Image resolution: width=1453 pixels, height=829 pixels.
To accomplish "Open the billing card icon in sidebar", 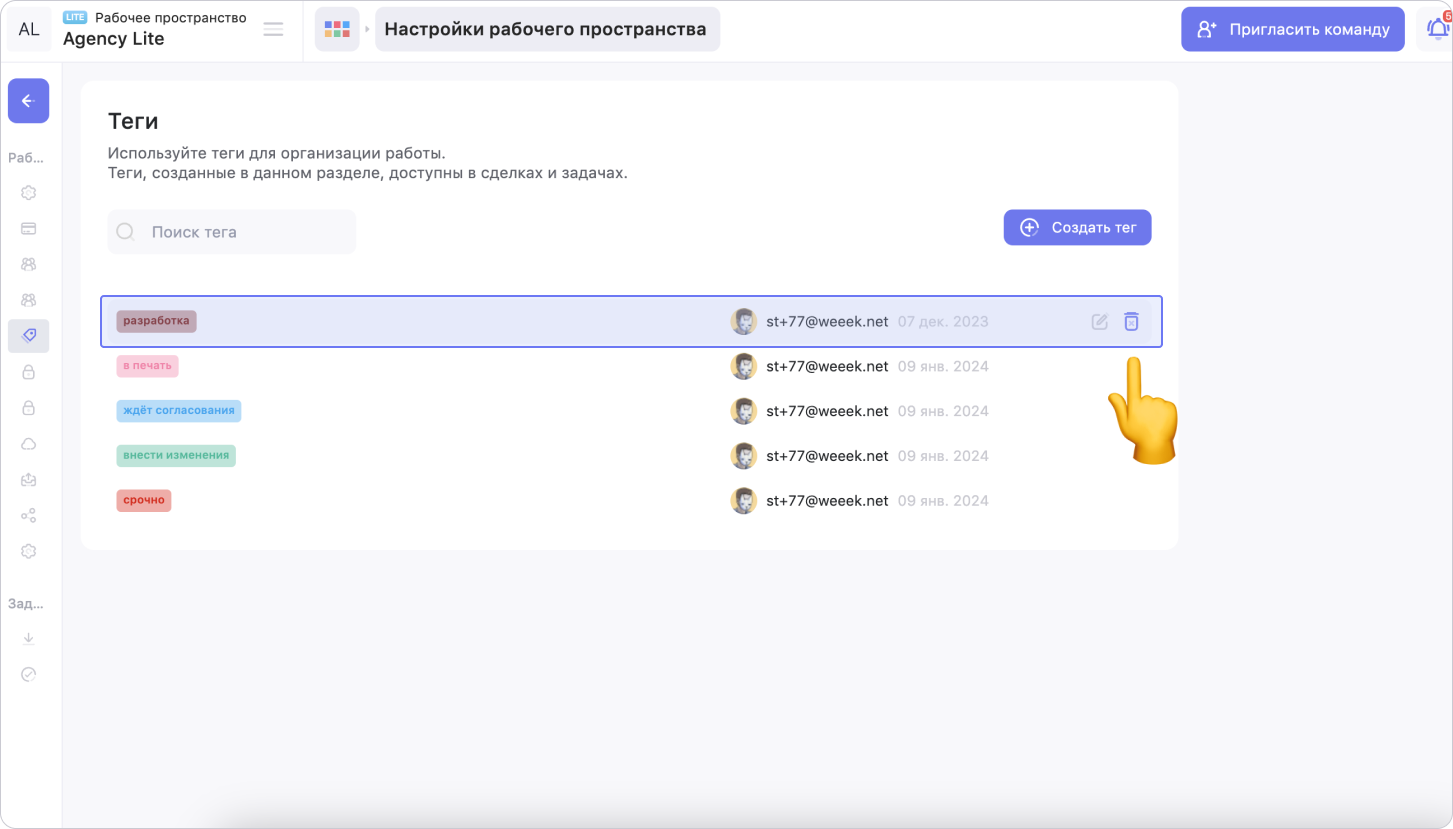I will (x=28, y=228).
